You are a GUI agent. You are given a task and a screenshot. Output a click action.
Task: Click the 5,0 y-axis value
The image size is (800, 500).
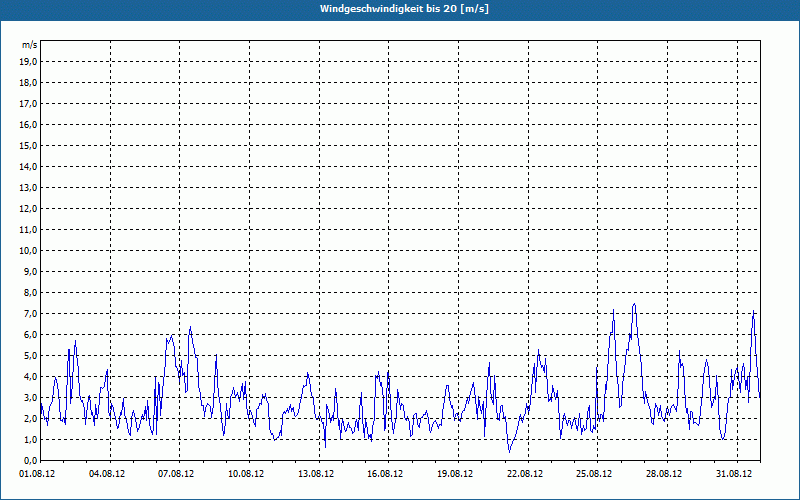(30, 355)
